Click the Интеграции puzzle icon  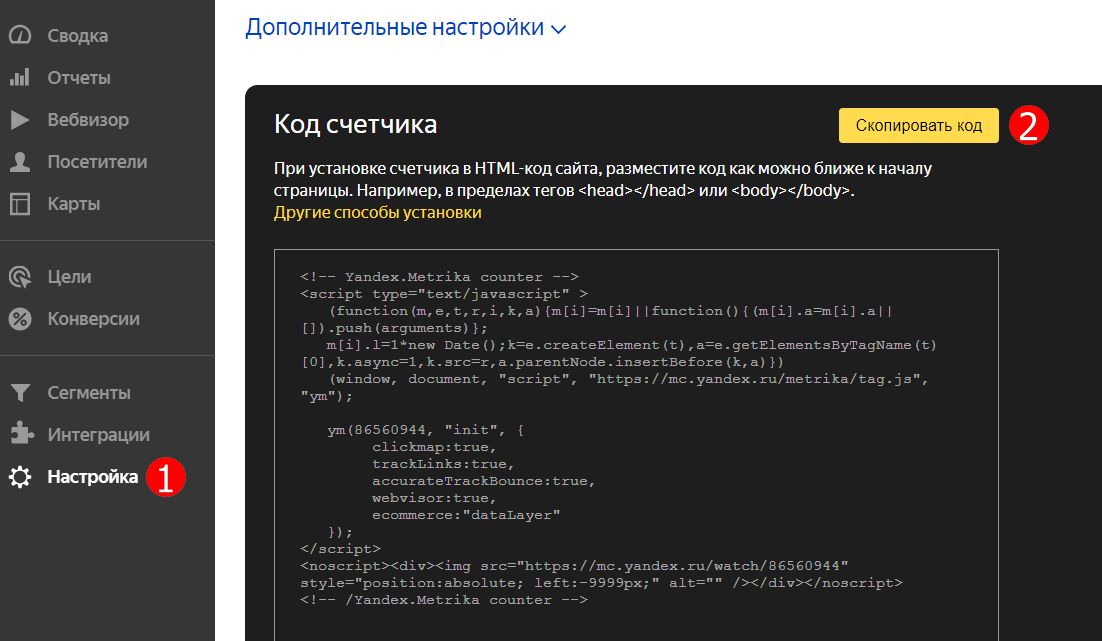21,434
